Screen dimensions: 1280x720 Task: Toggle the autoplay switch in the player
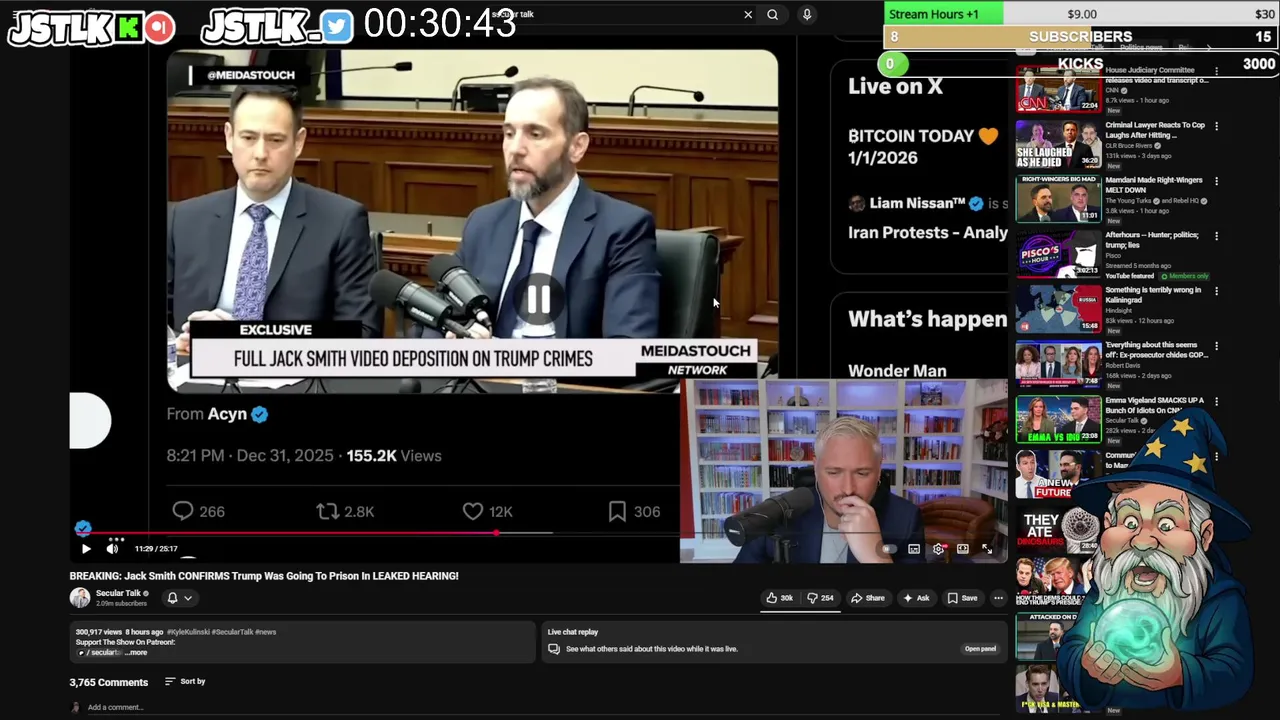click(889, 549)
